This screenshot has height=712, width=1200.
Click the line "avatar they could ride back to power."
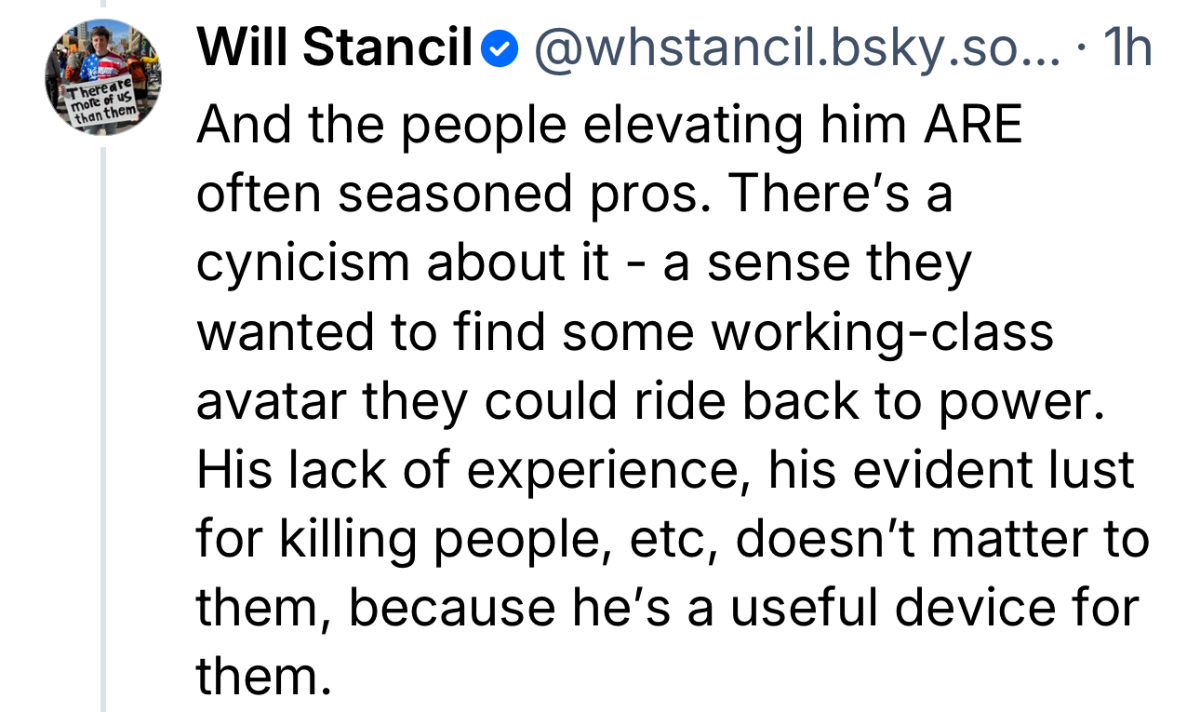point(657,401)
